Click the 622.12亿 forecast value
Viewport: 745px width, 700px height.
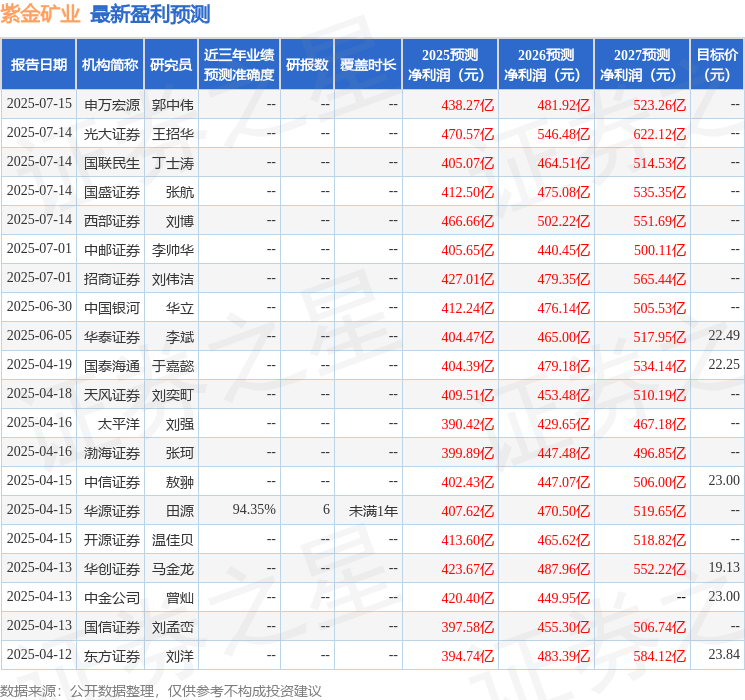click(x=659, y=134)
